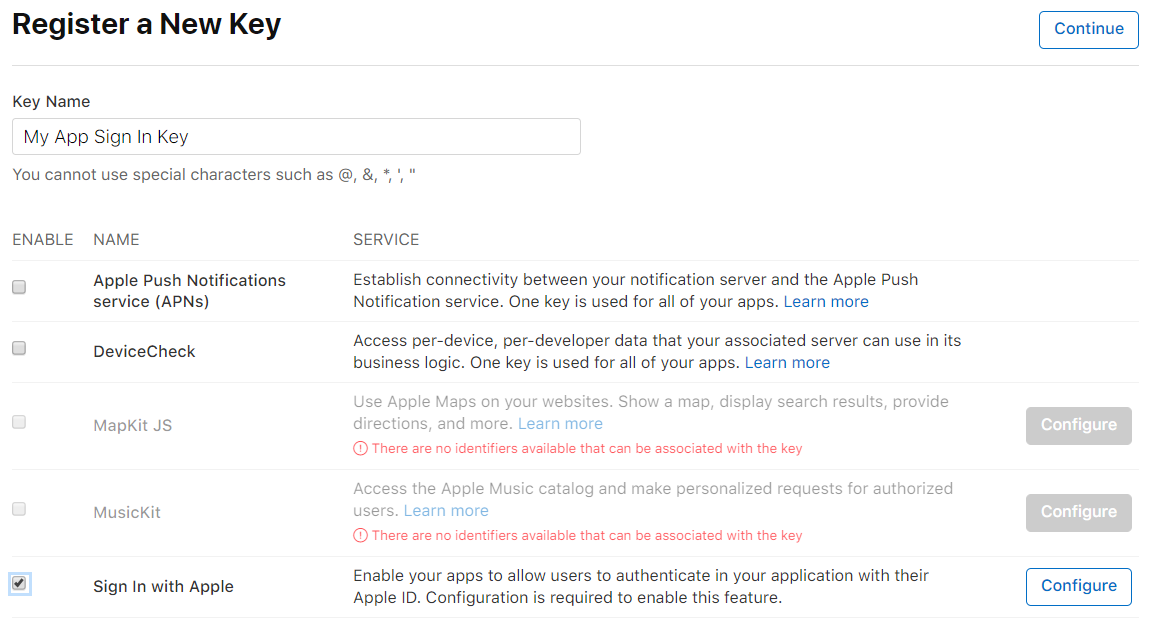Image resolution: width=1150 pixels, height=626 pixels.
Task: Click the SERVICE column header
Action: pyautogui.click(x=386, y=240)
